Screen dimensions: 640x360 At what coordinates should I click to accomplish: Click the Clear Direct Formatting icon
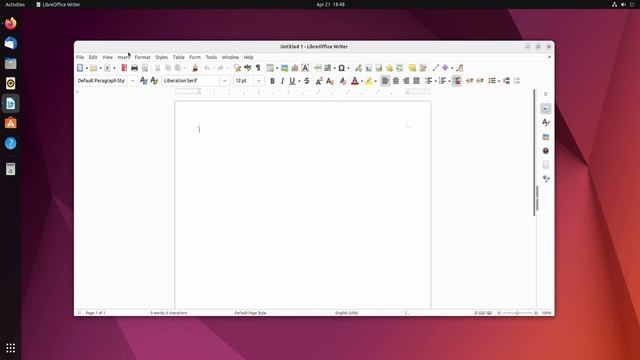(x=343, y=81)
